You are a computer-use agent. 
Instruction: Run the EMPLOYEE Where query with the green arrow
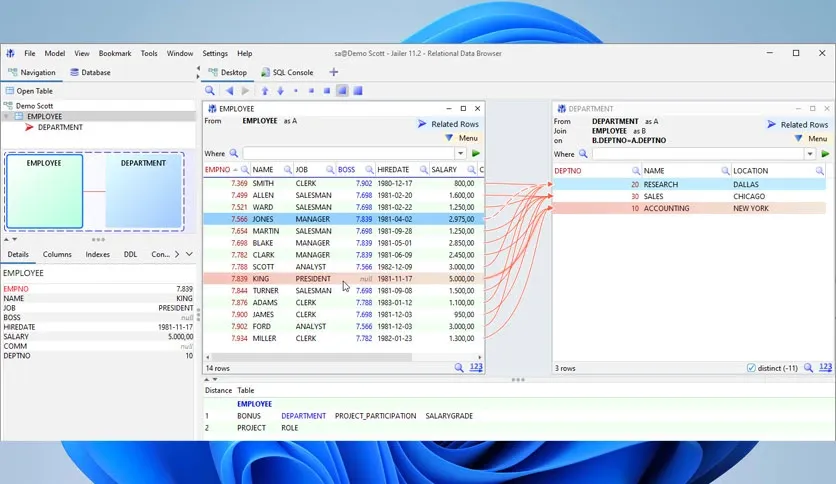pos(476,154)
